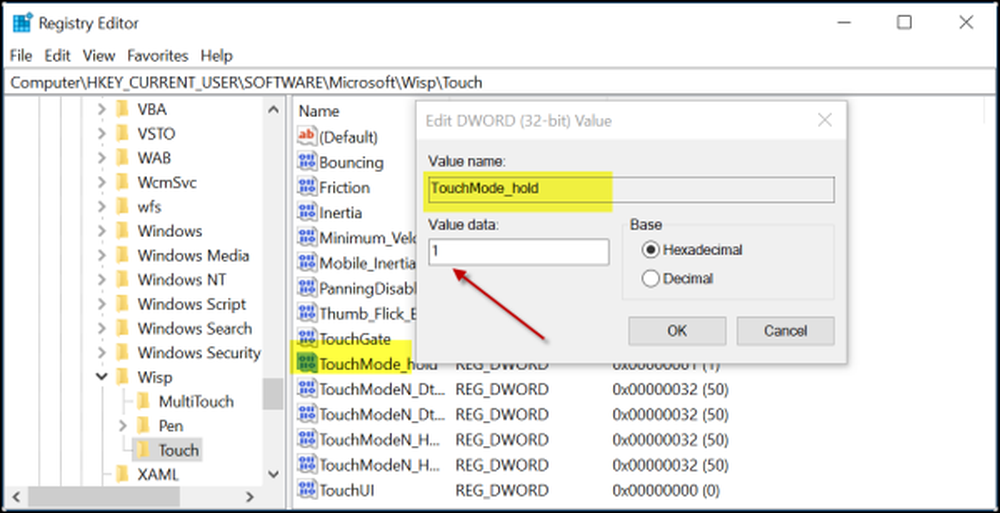Image resolution: width=1000 pixels, height=513 pixels.
Task: Click the tree scroll up arrow
Action: coord(273,110)
